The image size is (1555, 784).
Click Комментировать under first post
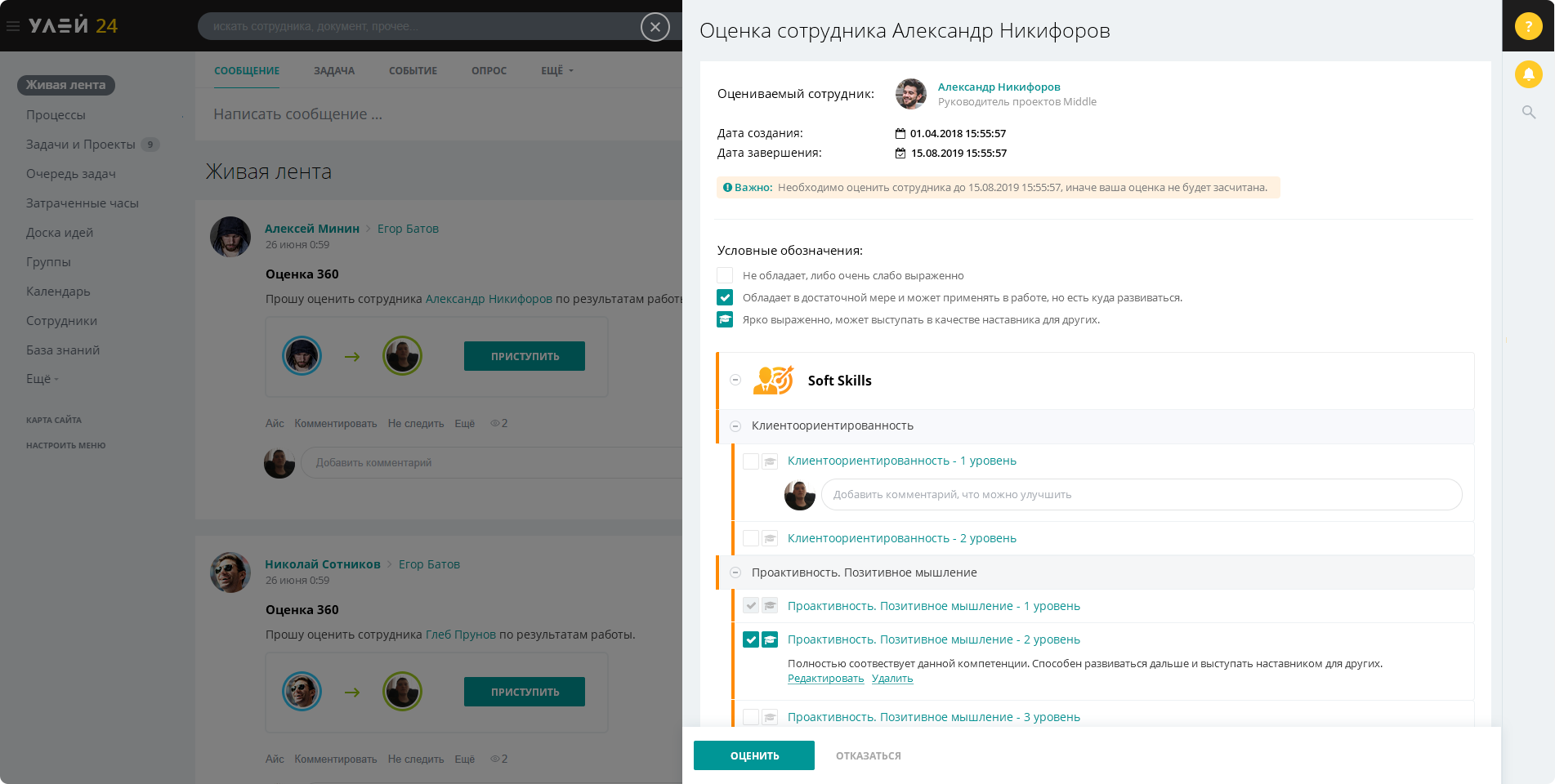[x=336, y=424]
